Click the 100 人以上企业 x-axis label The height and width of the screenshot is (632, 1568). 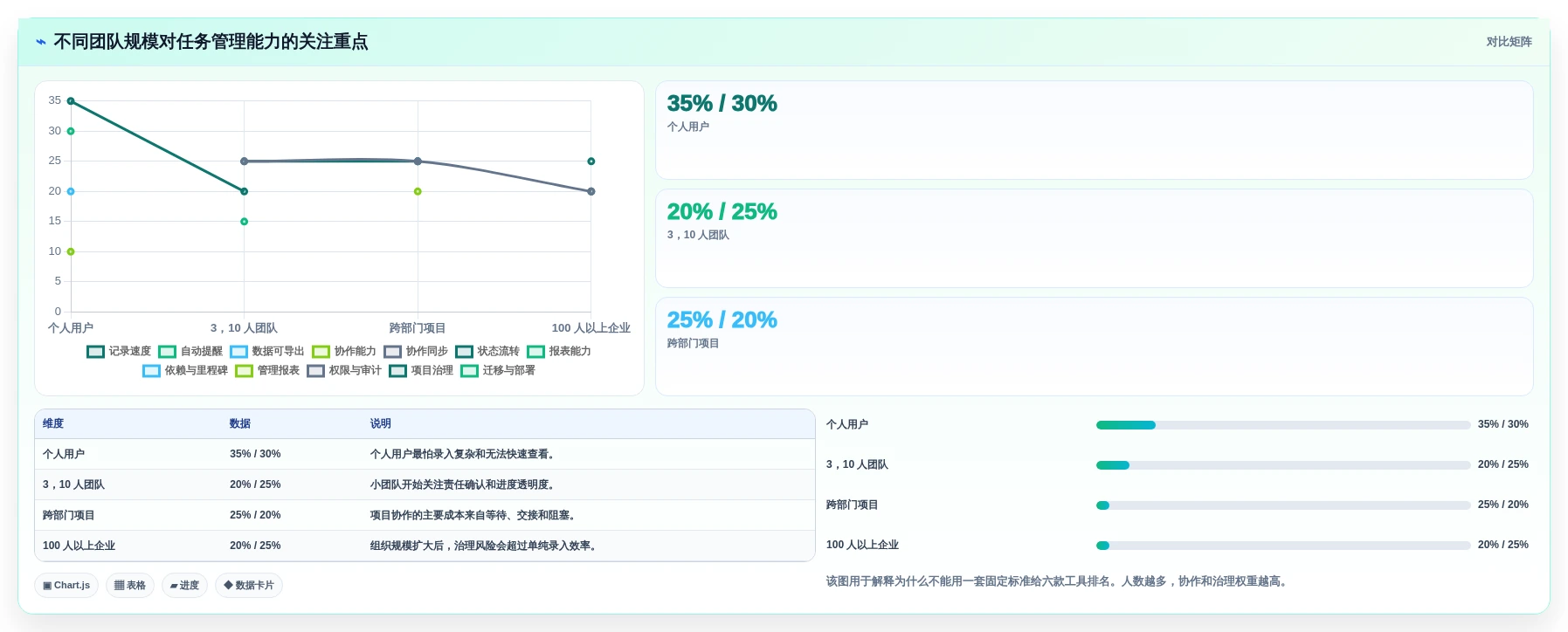pyautogui.click(x=591, y=328)
